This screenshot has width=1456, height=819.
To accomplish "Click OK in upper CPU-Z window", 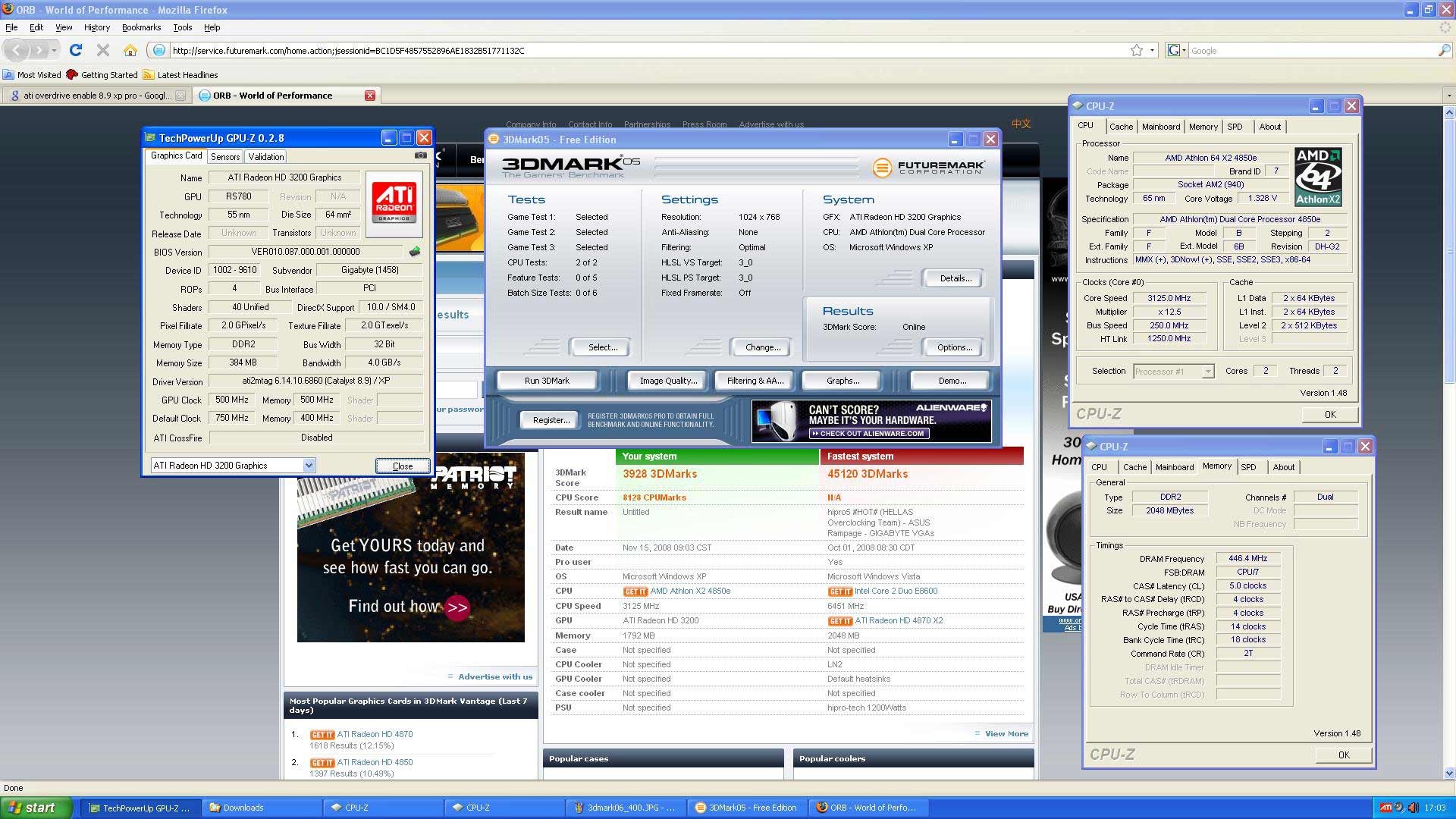I will 1330,415.
